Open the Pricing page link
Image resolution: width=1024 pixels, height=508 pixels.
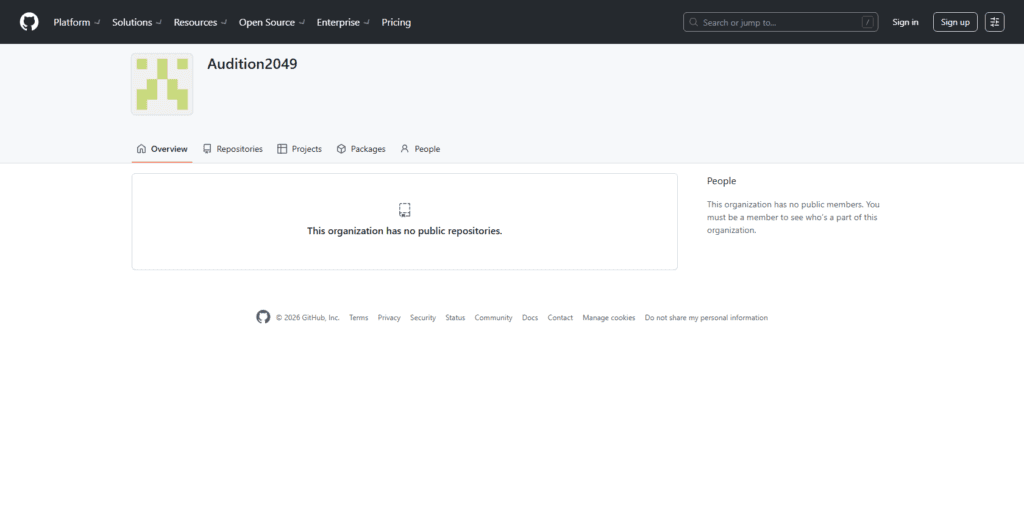pos(396,22)
